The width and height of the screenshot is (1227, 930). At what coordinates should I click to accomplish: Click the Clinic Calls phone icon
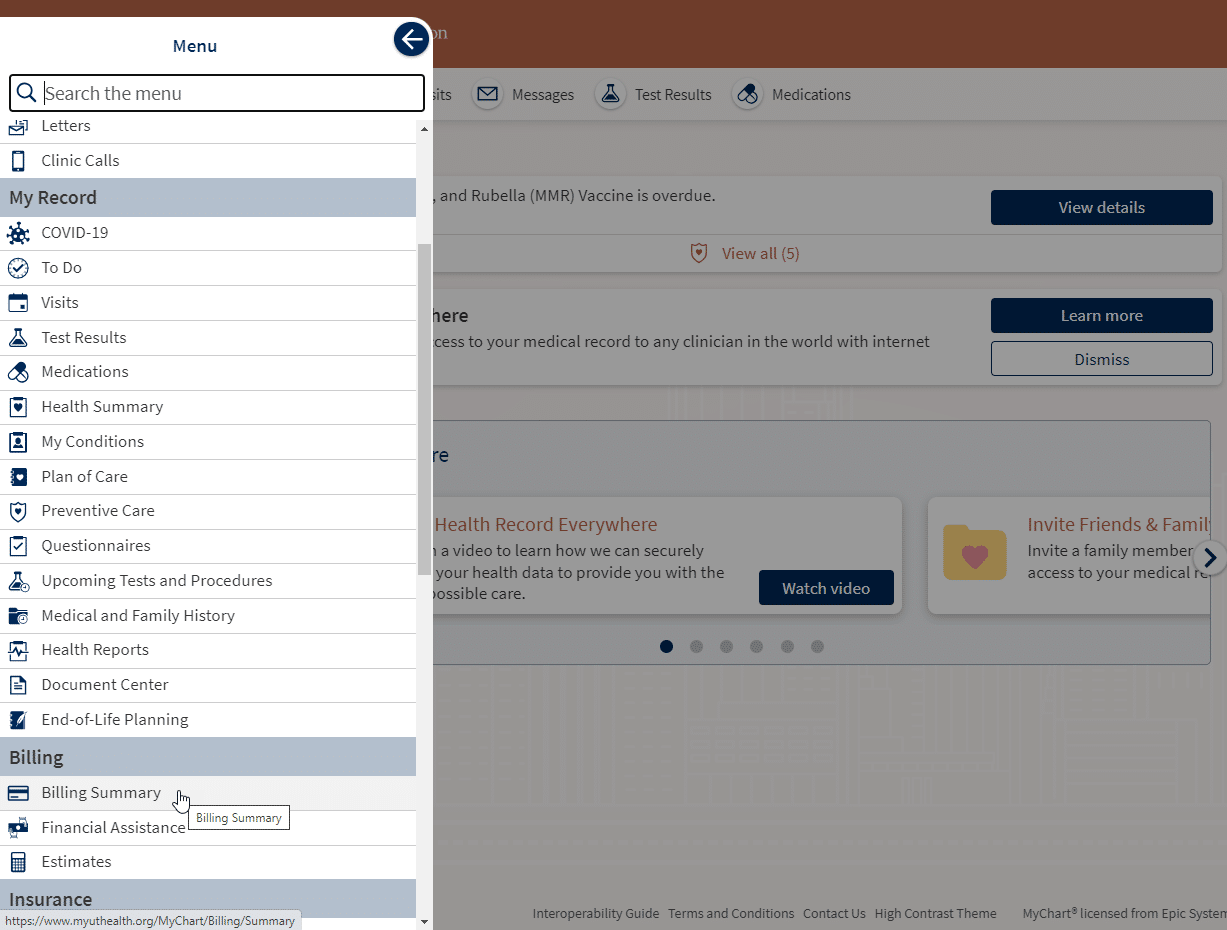point(18,161)
